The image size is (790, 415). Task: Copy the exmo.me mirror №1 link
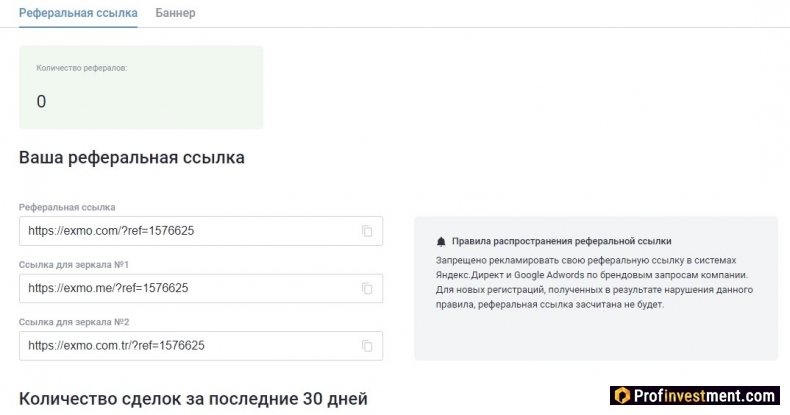click(367, 289)
